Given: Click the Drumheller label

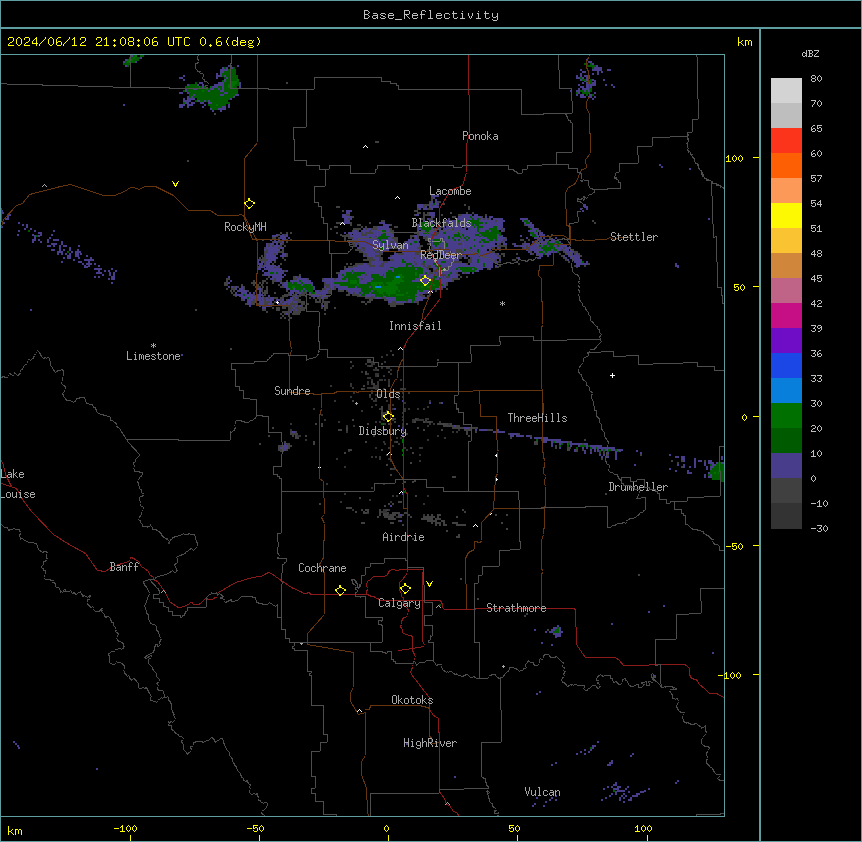Looking at the screenshot, I should [x=638, y=487].
